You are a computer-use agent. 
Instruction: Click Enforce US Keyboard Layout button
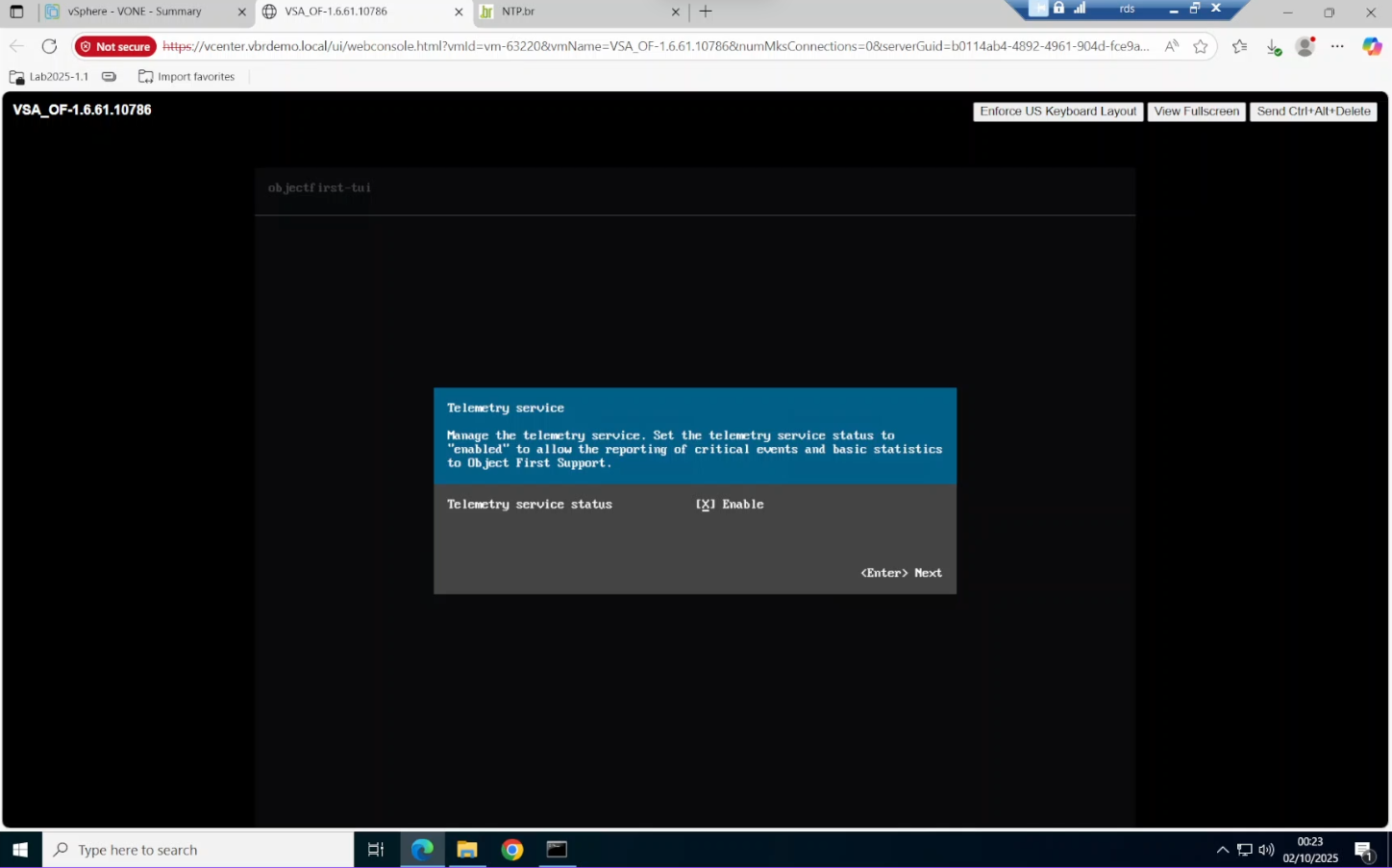[x=1057, y=112]
